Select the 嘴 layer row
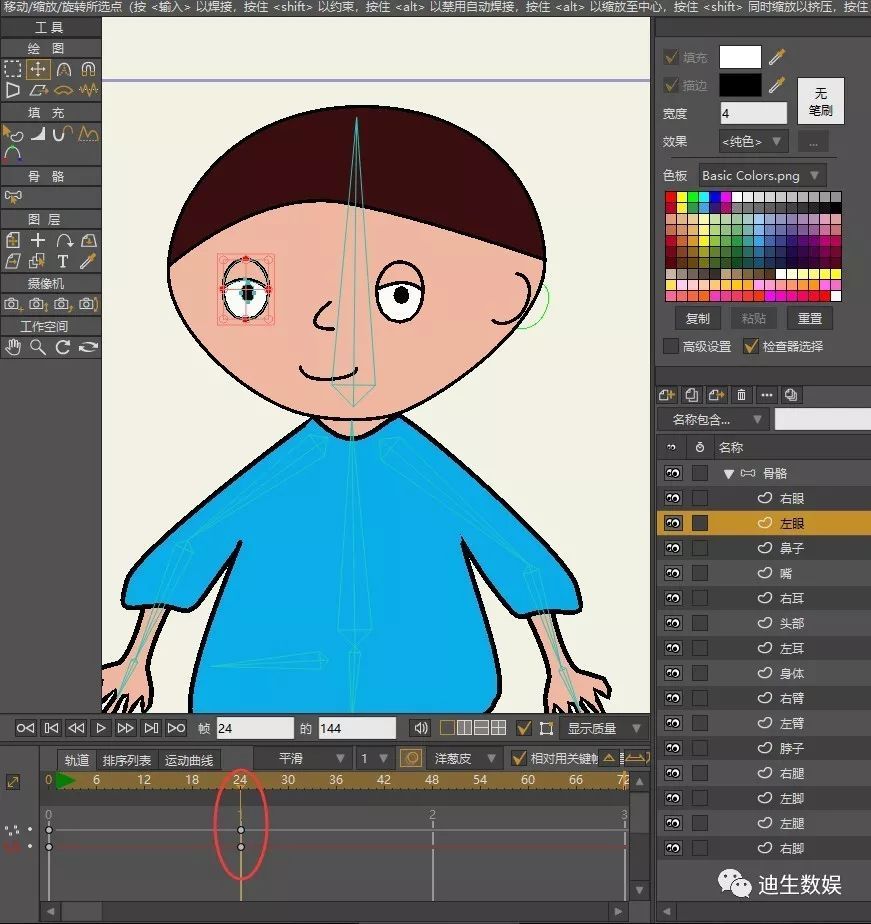This screenshot has width=871, height=924. 764,573
